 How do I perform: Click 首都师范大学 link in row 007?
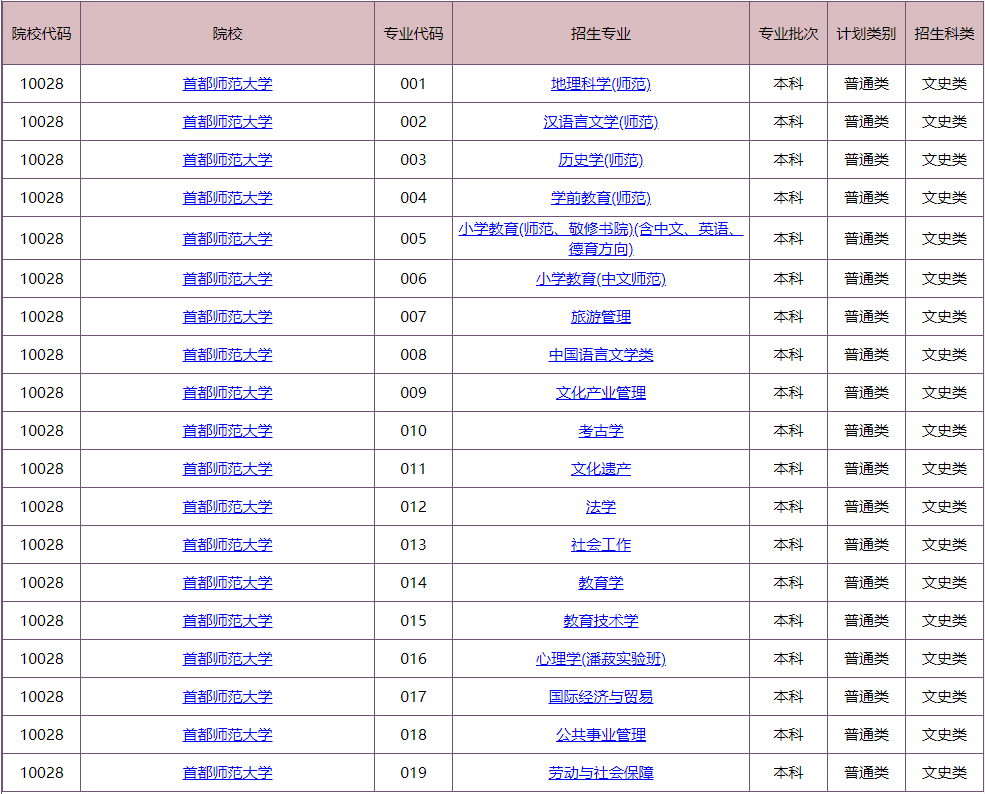tap(227, 317)
